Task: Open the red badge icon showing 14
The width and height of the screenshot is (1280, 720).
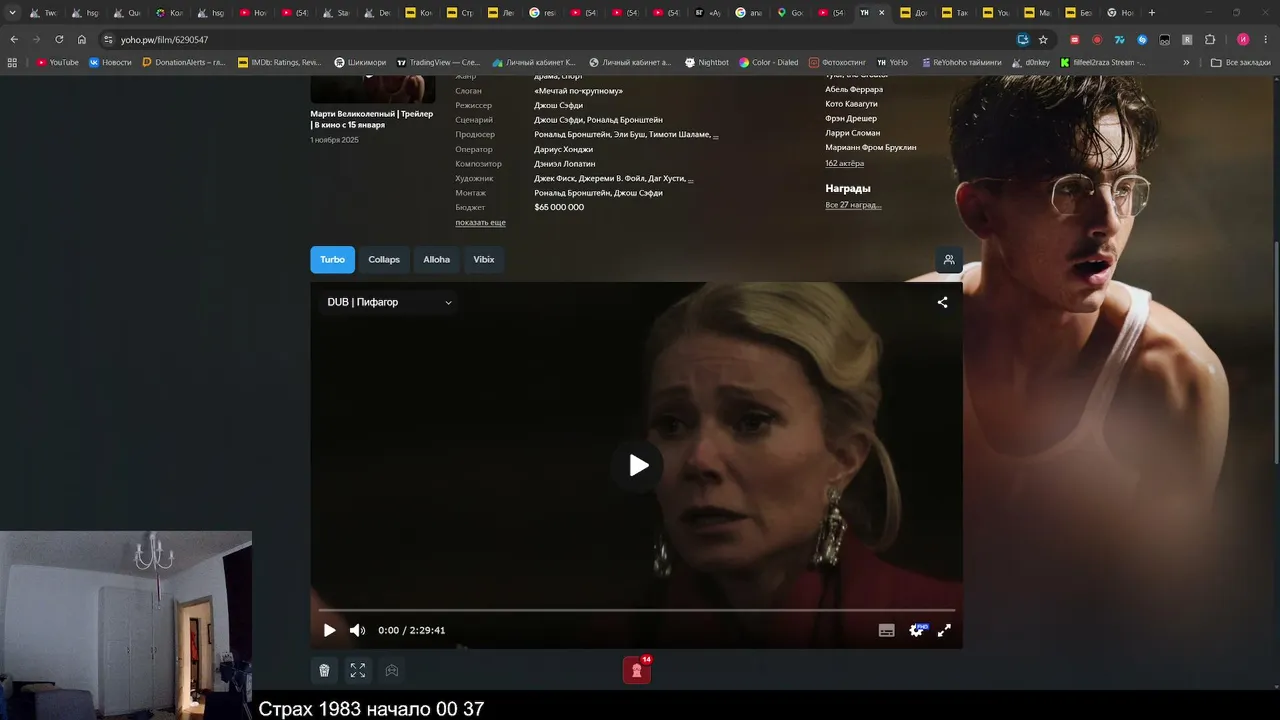Action: (637, 669)
